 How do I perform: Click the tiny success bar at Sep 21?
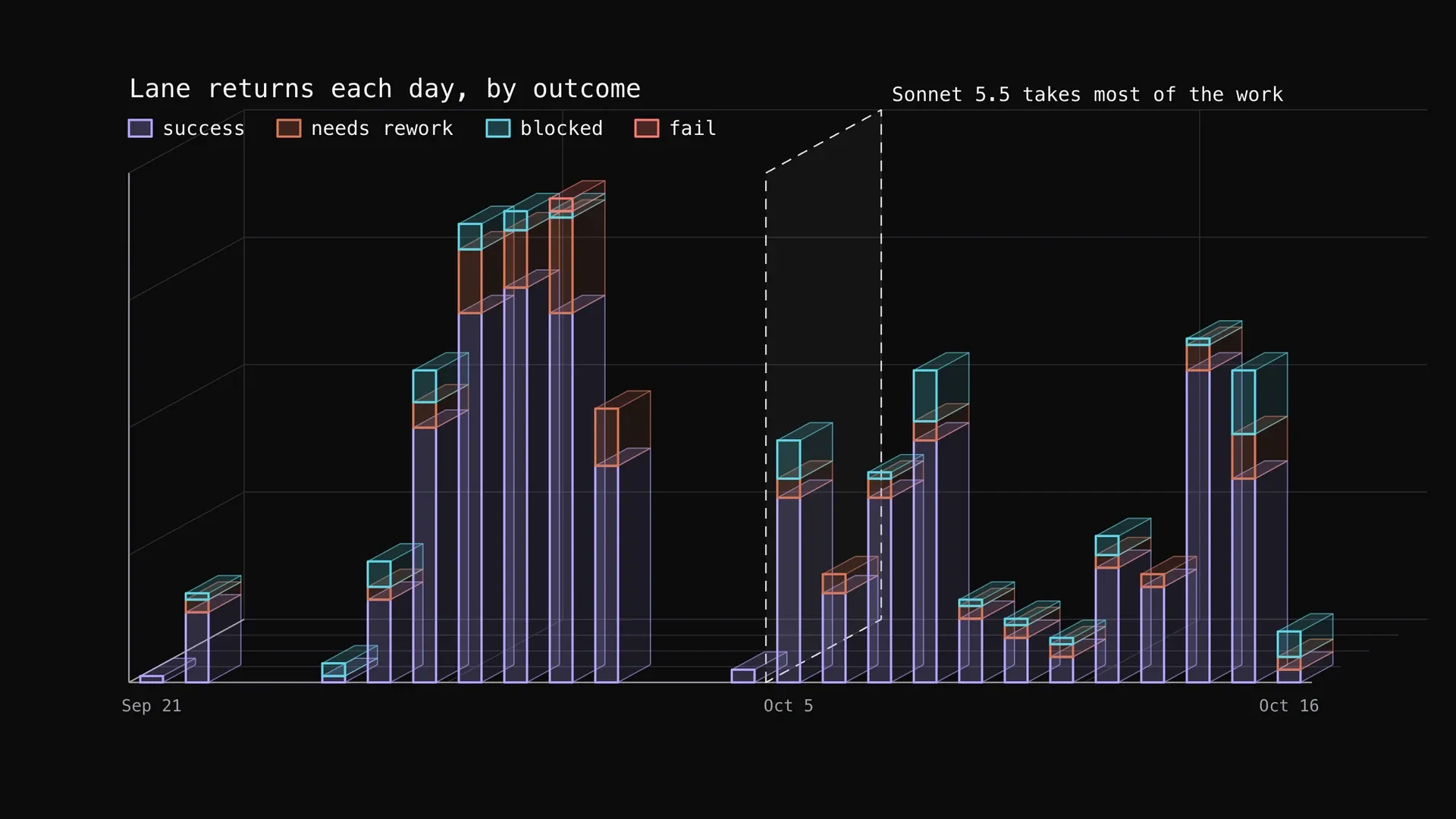click(x=152, y=679)
